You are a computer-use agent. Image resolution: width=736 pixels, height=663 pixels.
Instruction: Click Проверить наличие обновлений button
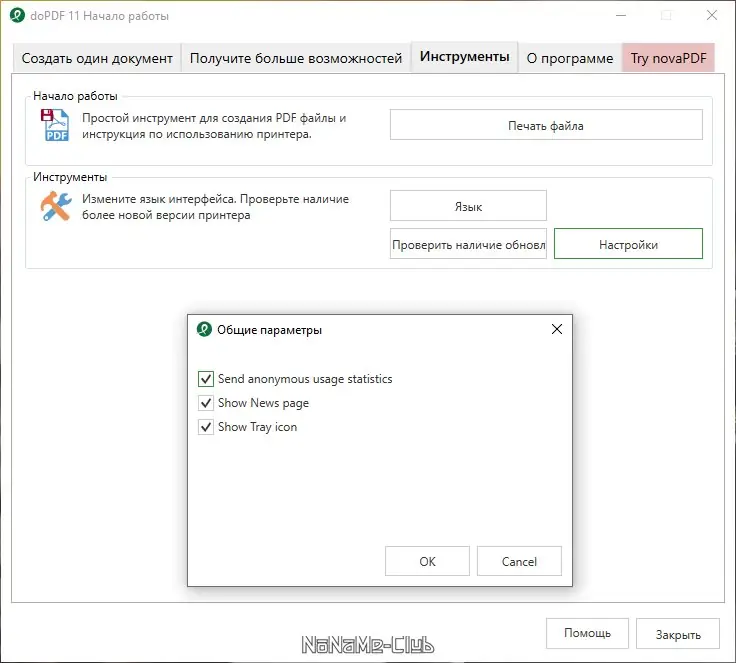pyautogui.click(x=468, y=244)
